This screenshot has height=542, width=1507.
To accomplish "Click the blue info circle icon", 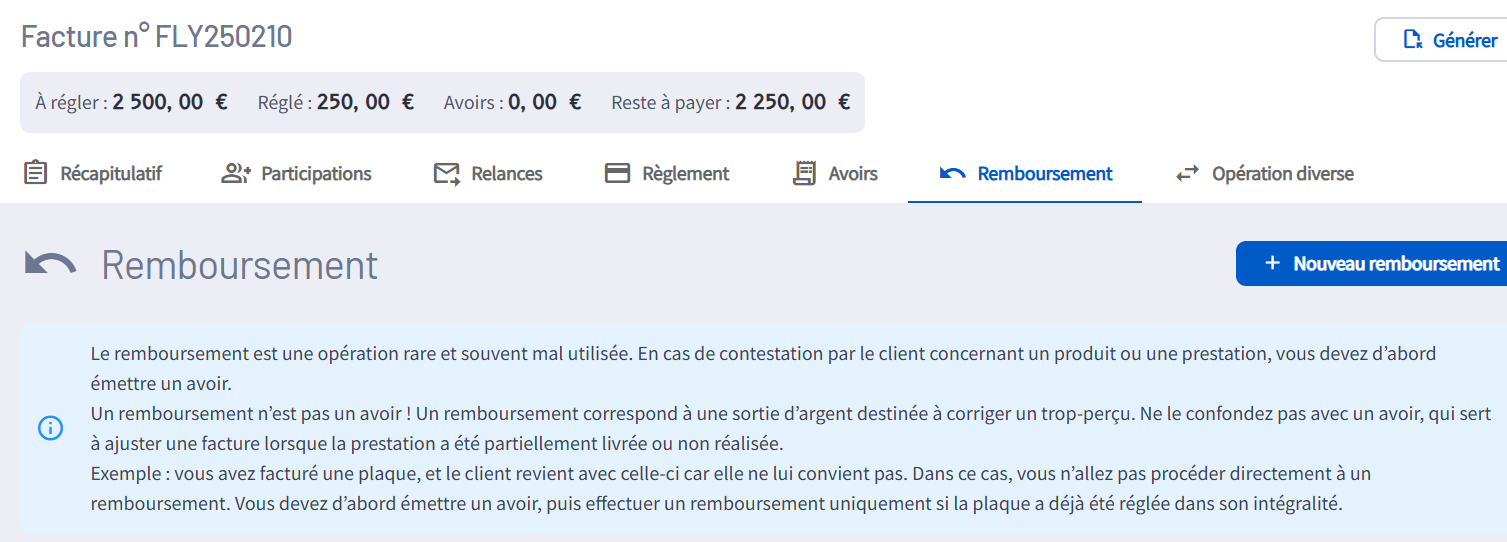I will (x=50, y=428).
